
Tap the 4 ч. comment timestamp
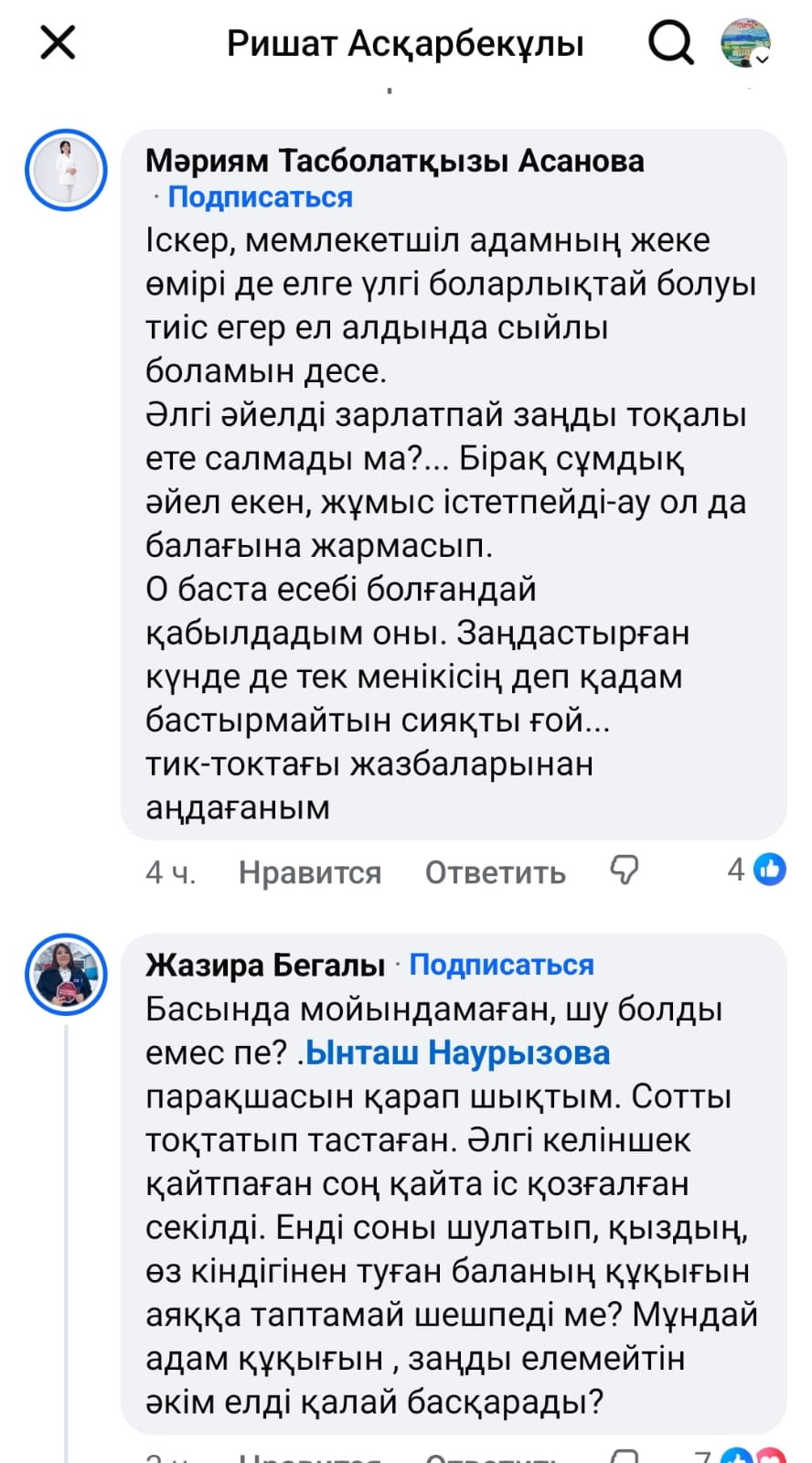coord(170,872)
